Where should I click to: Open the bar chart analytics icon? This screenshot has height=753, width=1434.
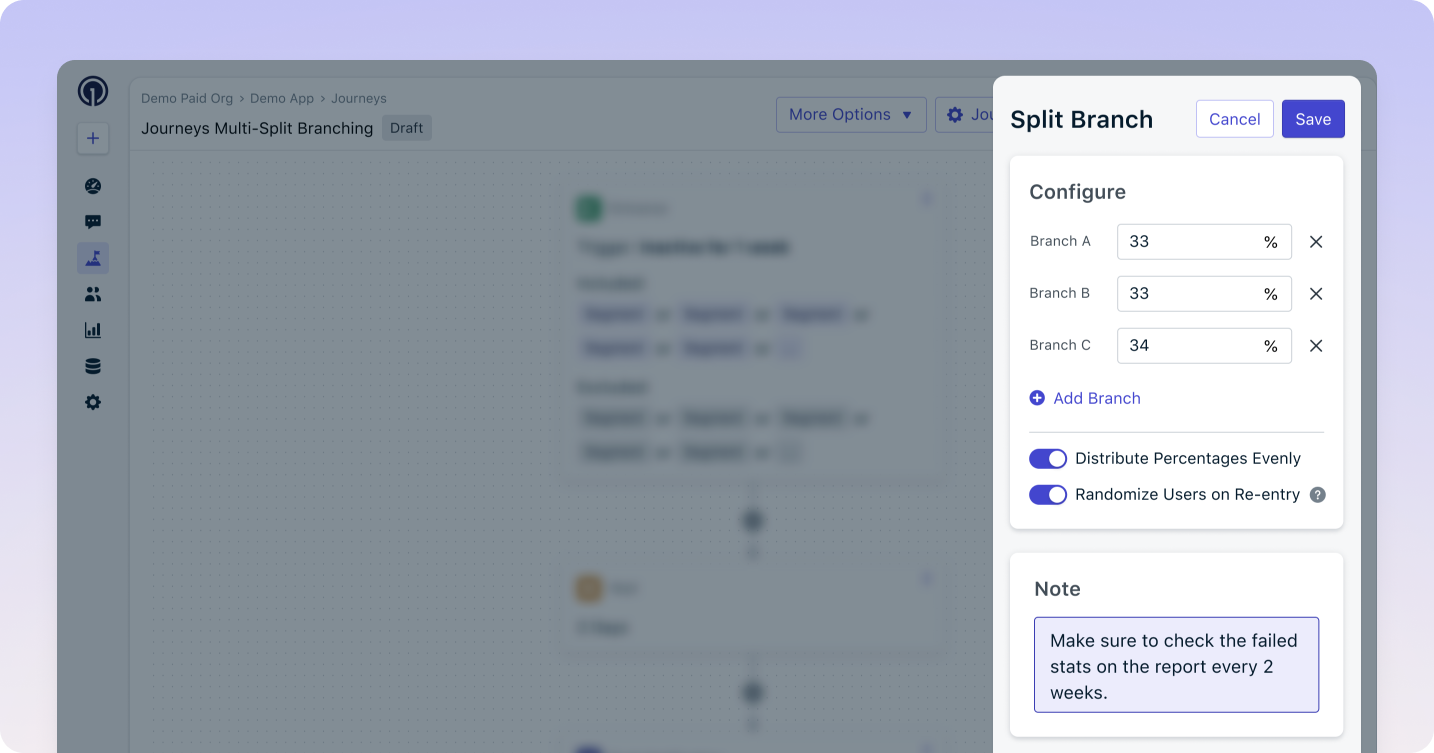(93, 330)
